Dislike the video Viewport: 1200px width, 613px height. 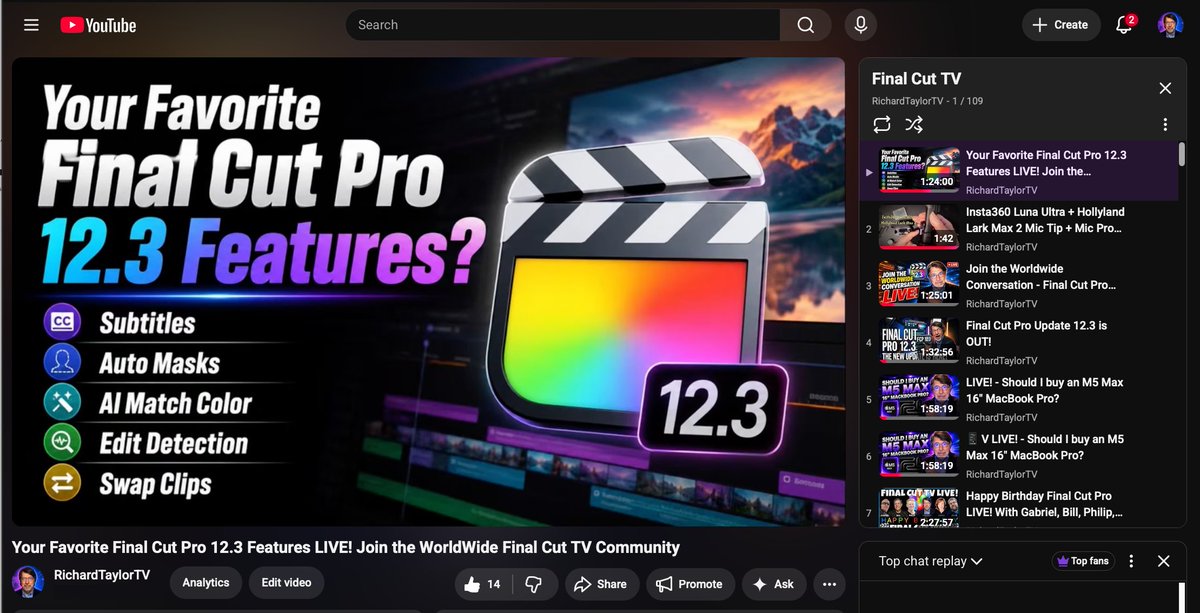click(534, 584)
